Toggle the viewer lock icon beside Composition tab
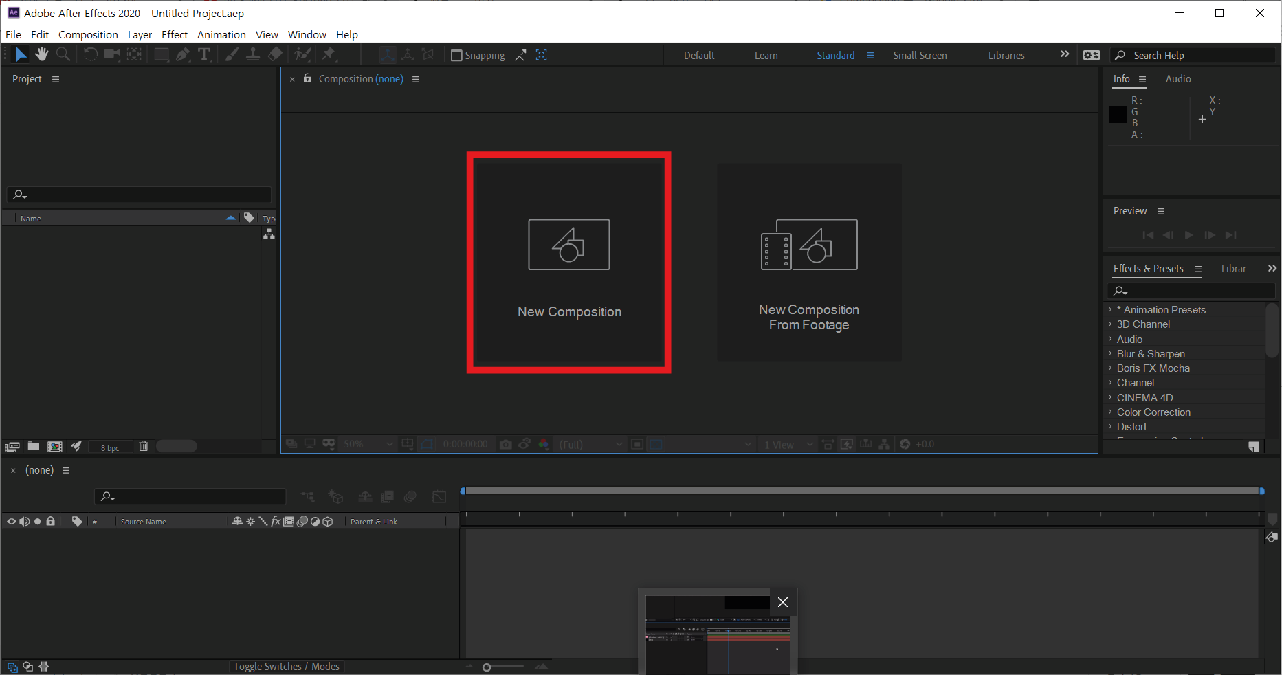Viewport: 1282px width, 675px height. 308,79
